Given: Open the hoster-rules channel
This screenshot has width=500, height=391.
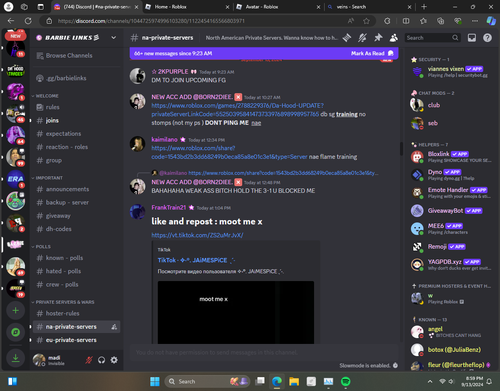Looking at the screenshot, I should click(76, 313).
